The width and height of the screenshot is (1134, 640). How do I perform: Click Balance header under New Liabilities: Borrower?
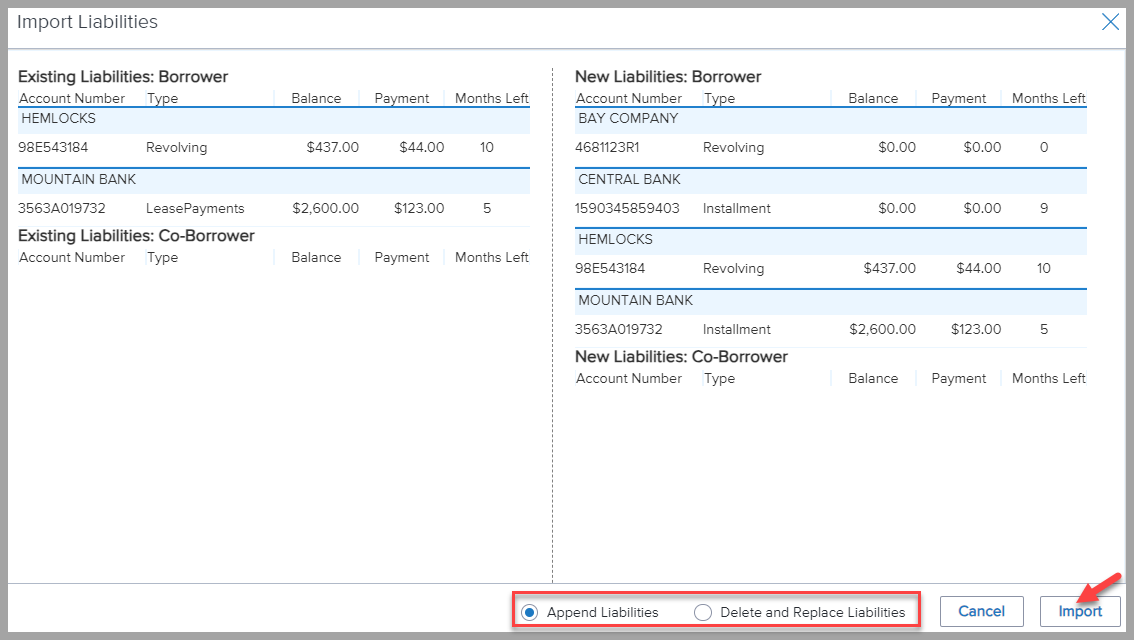click(873, 98)
